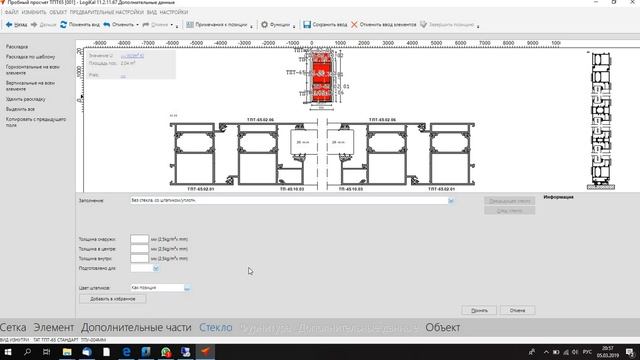Click the element value link in info box
640x360 pixels.
(x=132, y=56)
